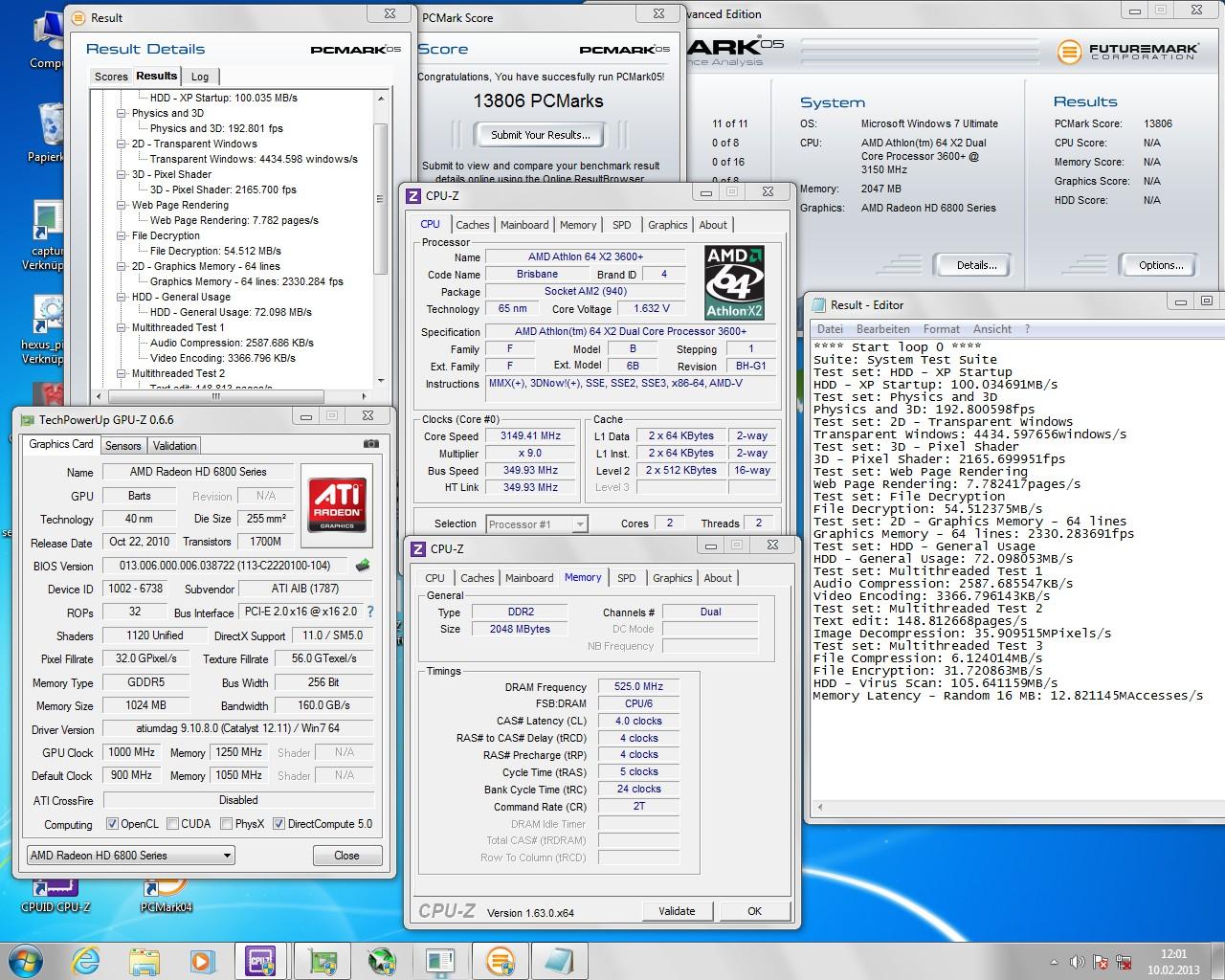This screenshot has height=980, width=1225.
Task: Switch to the PCMark05 taskbar button
Action: [500, 960]
